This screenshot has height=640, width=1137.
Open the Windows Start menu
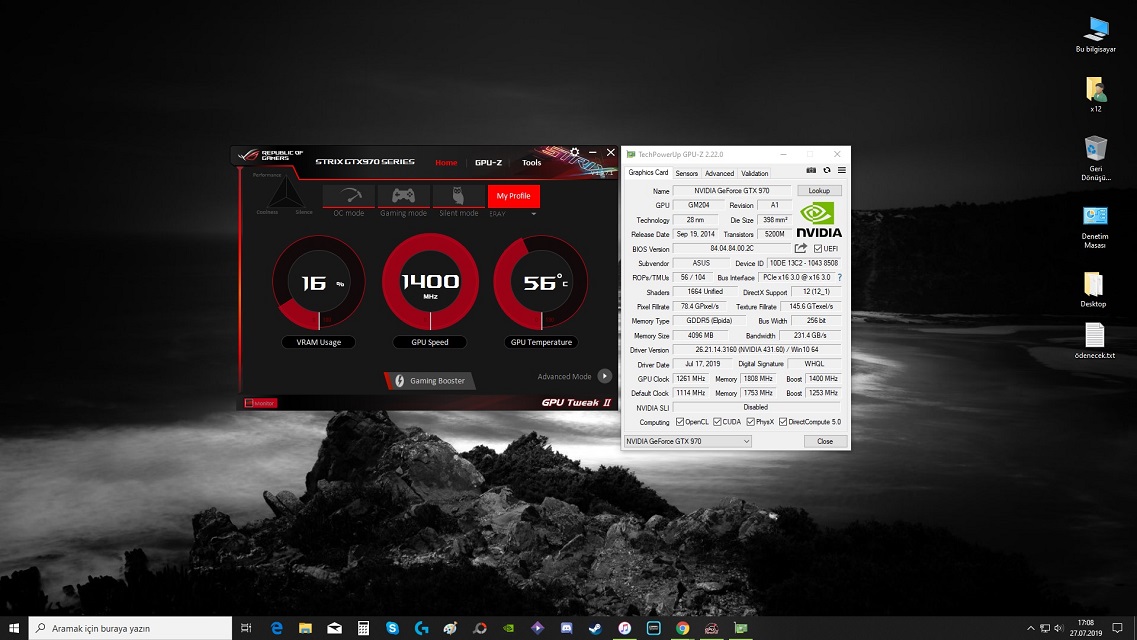14,628
